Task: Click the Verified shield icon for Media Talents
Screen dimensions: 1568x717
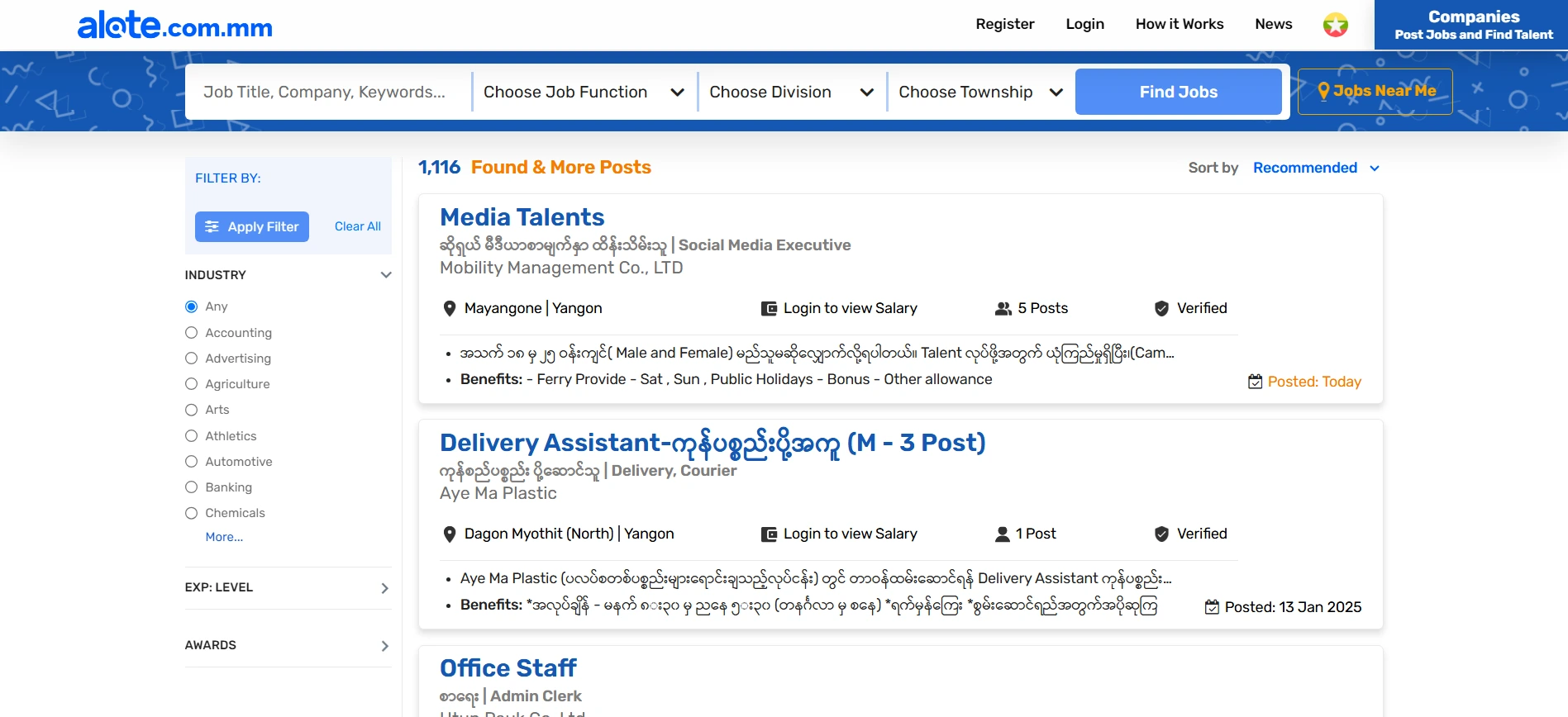Action: (1161, 308)
